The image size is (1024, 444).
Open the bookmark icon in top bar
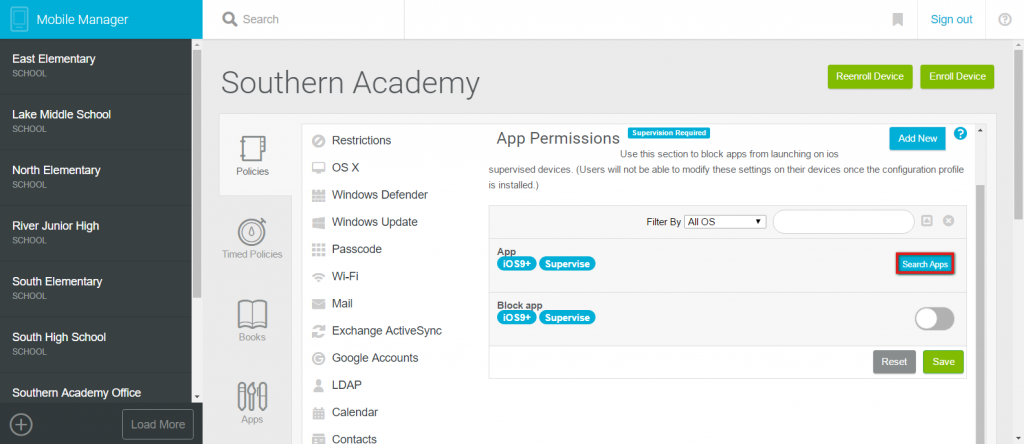pos(897,20)
